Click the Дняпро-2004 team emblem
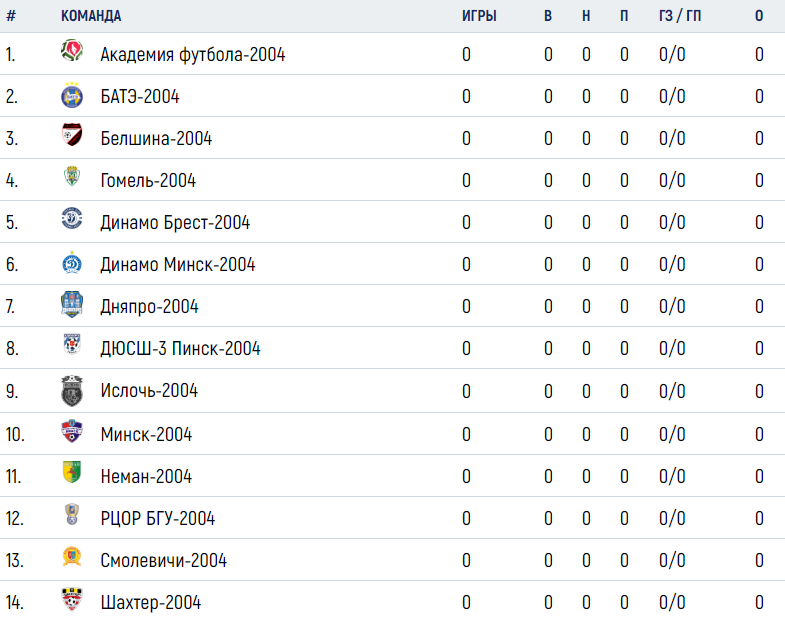The width and height of the screenshot is (785, 621). pyautogui.click(x=72, y=304)
